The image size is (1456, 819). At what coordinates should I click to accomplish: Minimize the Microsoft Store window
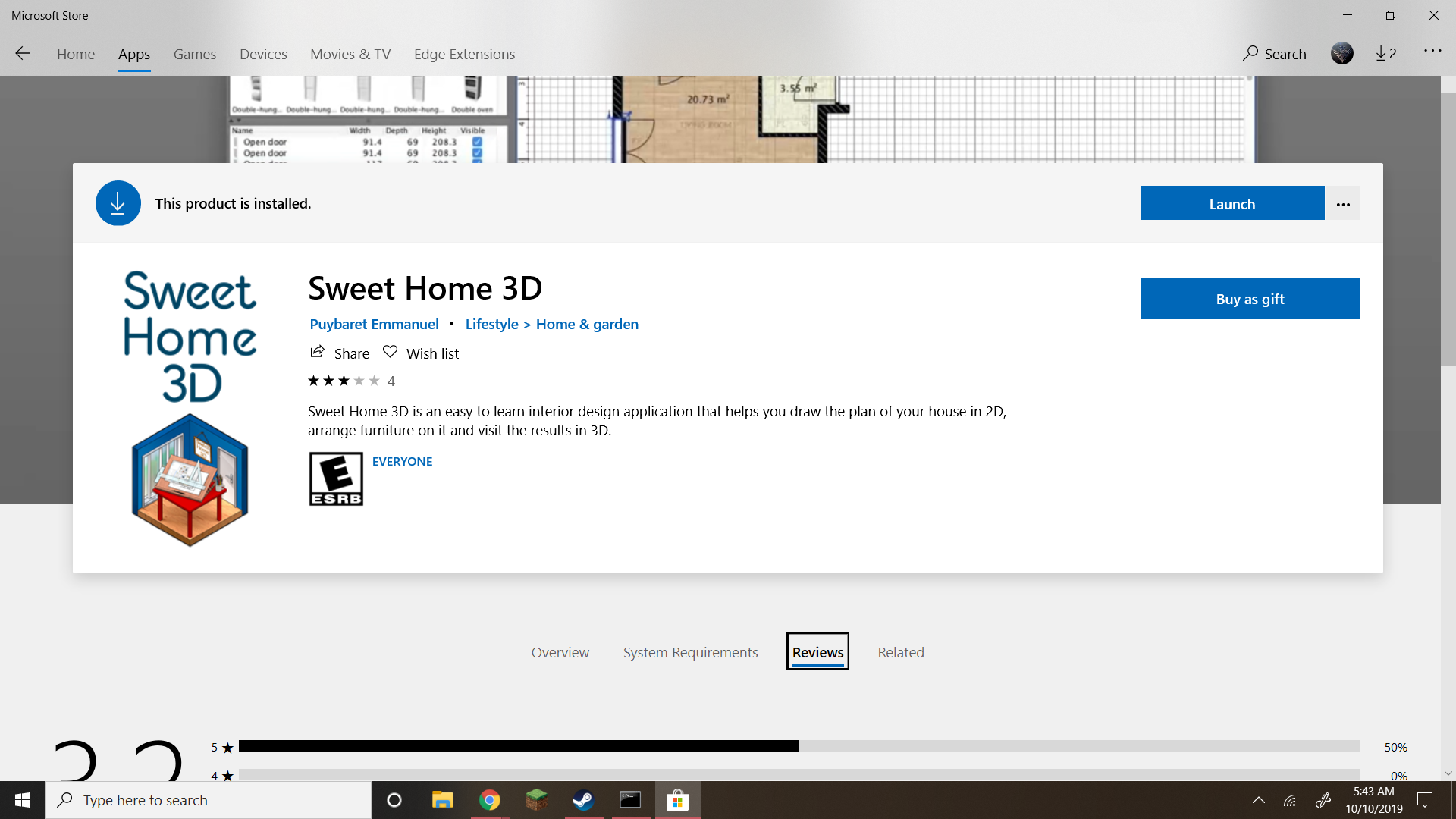1348,15
